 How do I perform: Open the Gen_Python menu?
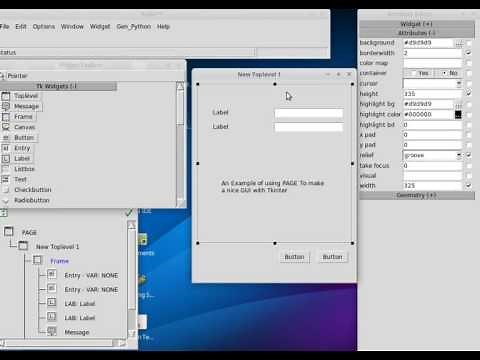tap(134, 26)
